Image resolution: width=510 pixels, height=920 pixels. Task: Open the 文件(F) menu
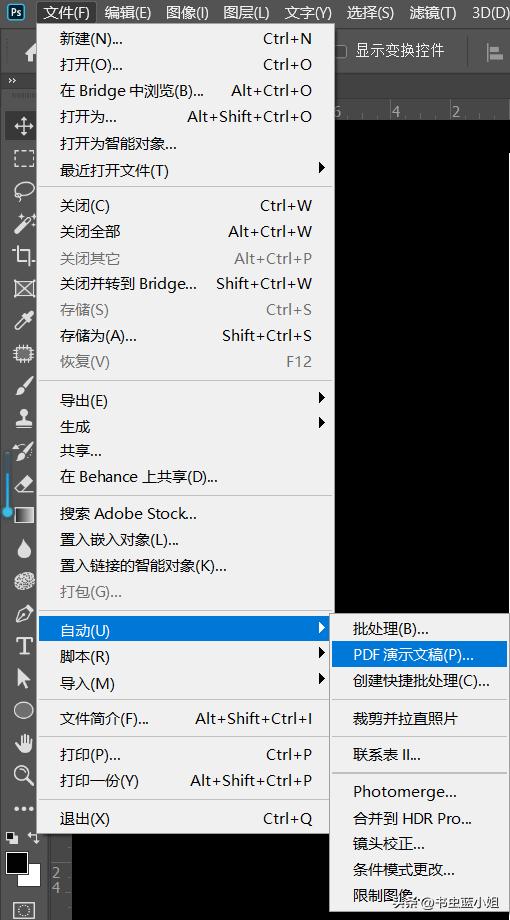(66, 12)
